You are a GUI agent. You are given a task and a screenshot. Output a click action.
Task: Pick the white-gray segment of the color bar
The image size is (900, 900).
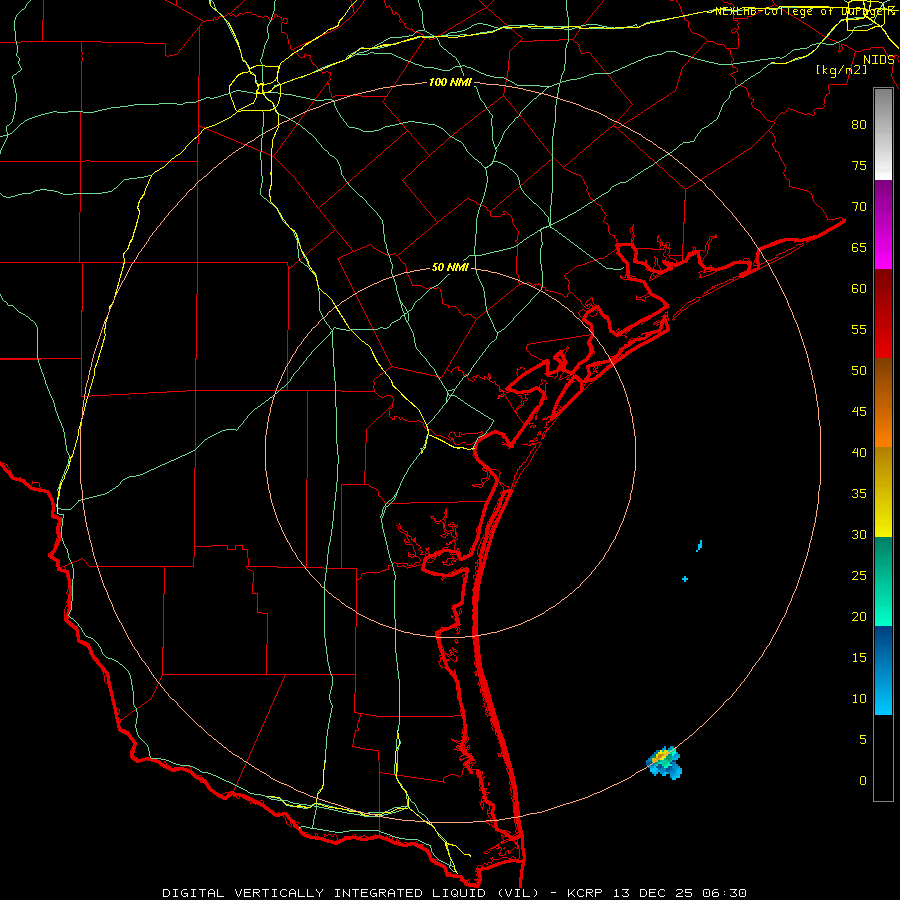click(883, 134)
